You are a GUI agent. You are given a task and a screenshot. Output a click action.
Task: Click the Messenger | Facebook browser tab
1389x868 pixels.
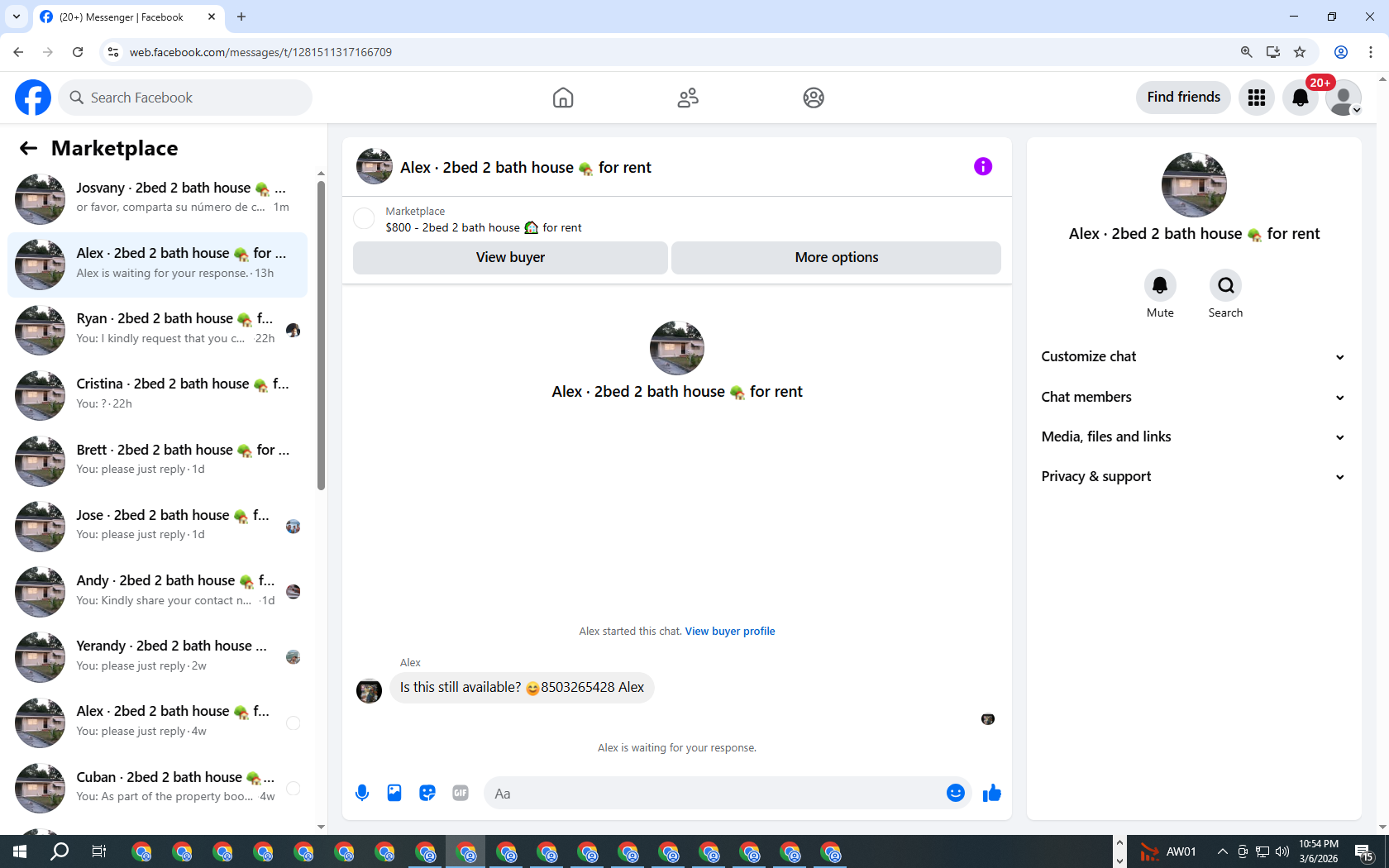pyautogui.click(x=122, y=17)
